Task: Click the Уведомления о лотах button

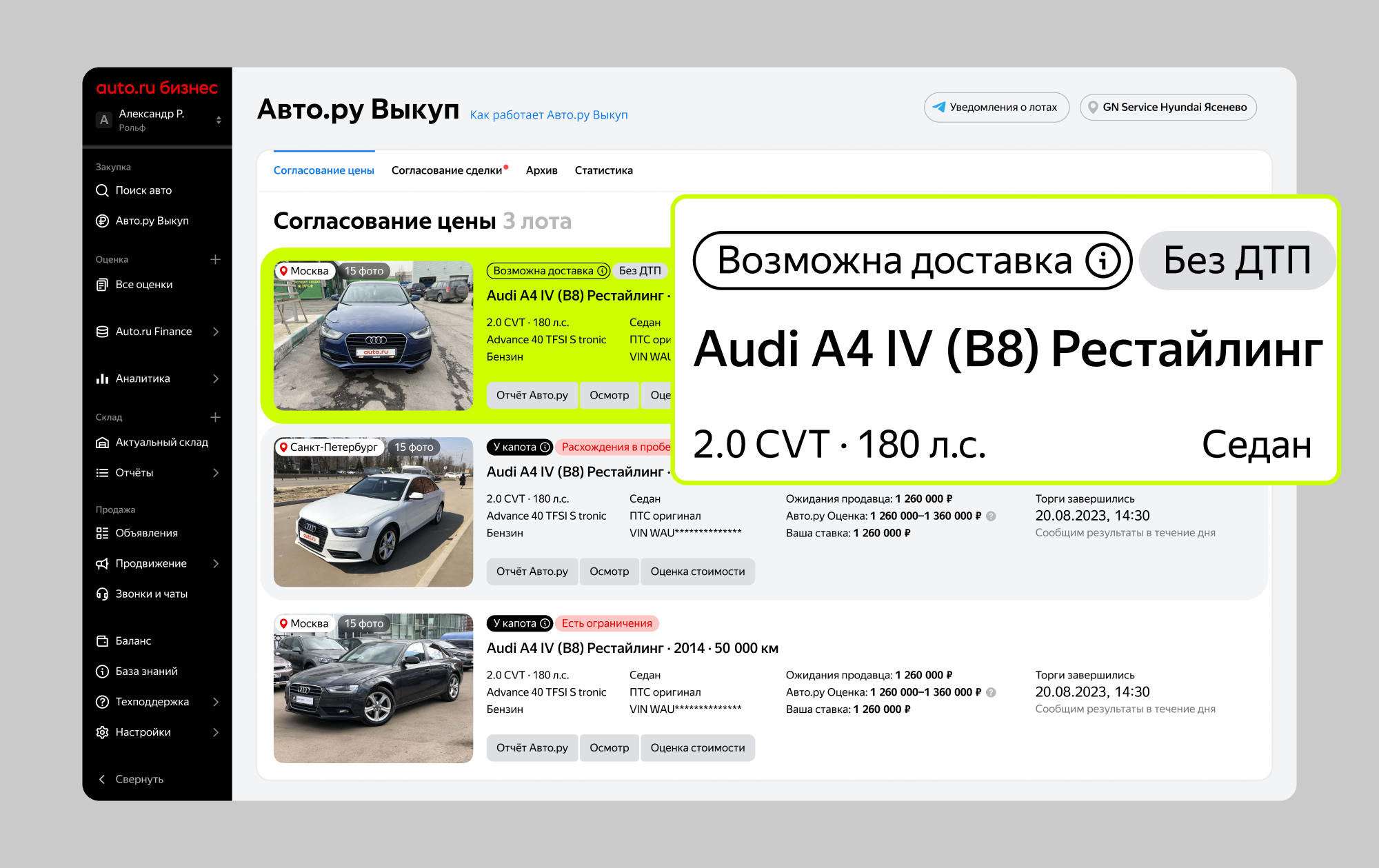Action: (996, 108)
